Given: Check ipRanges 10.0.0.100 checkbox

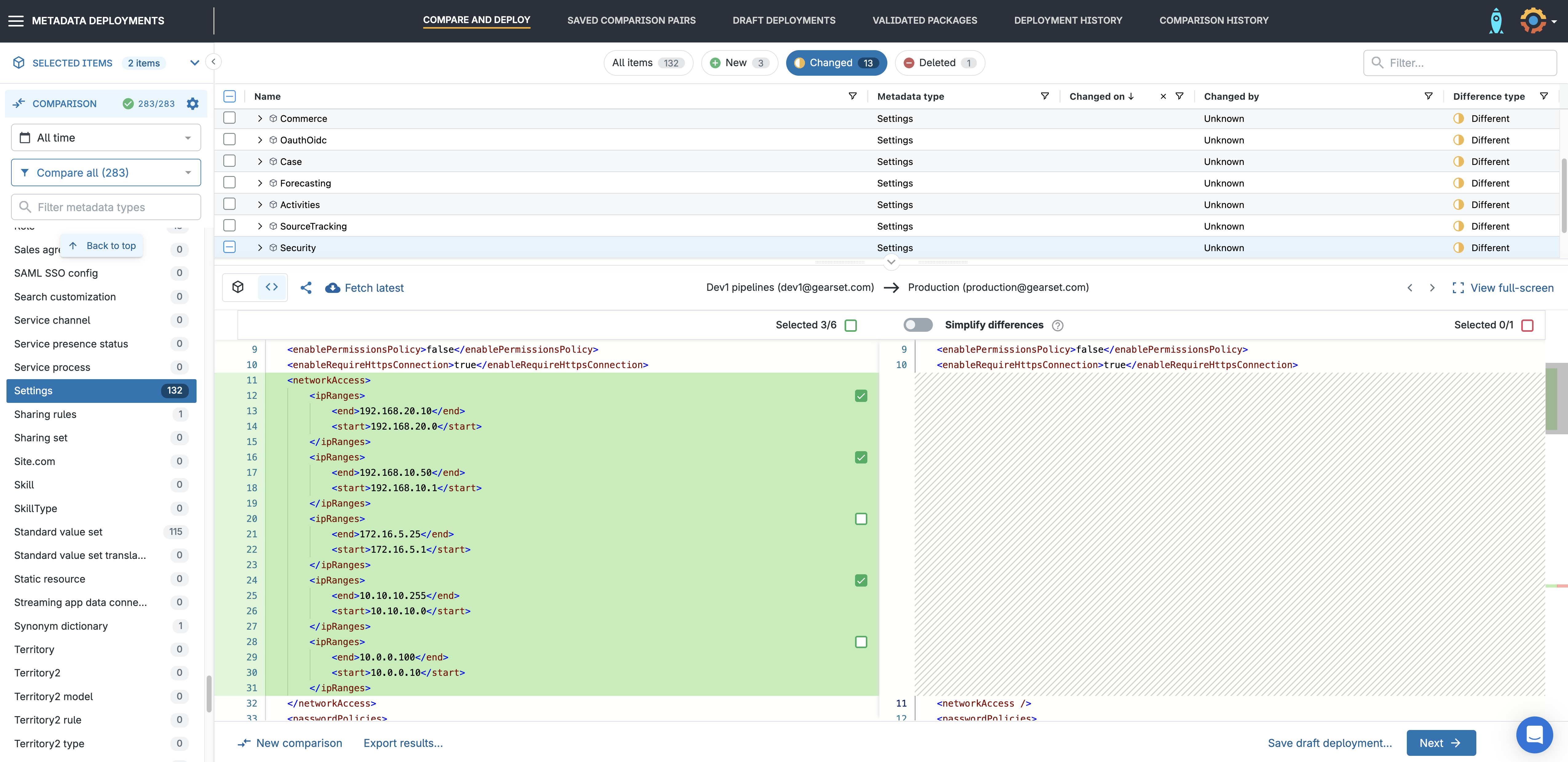Looking at the screenshot, I should point(861,642).
